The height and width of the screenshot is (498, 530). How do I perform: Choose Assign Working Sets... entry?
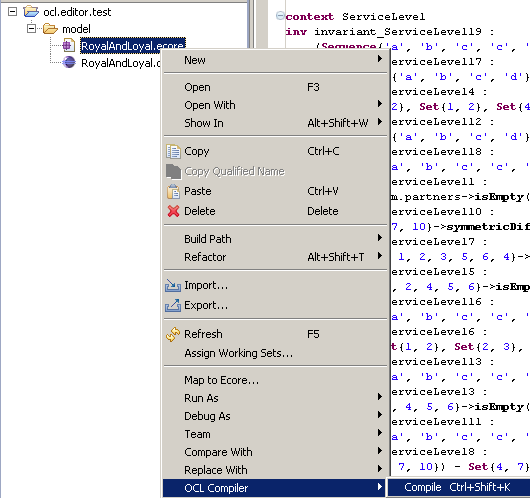tap(275, 353)
